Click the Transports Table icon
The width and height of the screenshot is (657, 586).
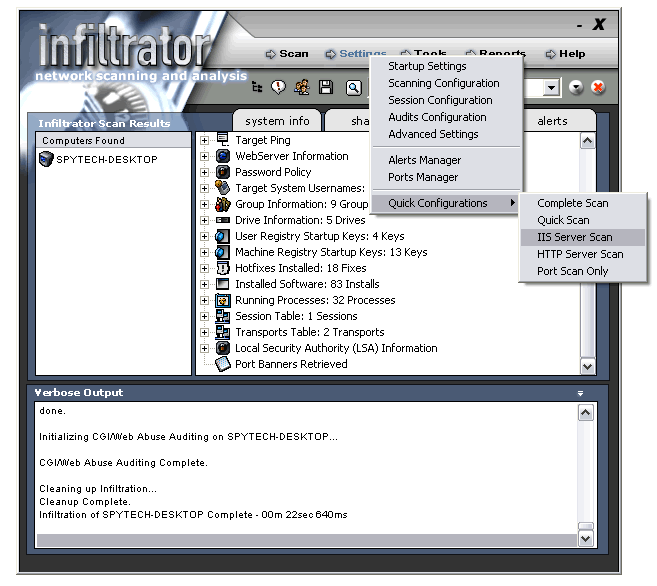223,332
